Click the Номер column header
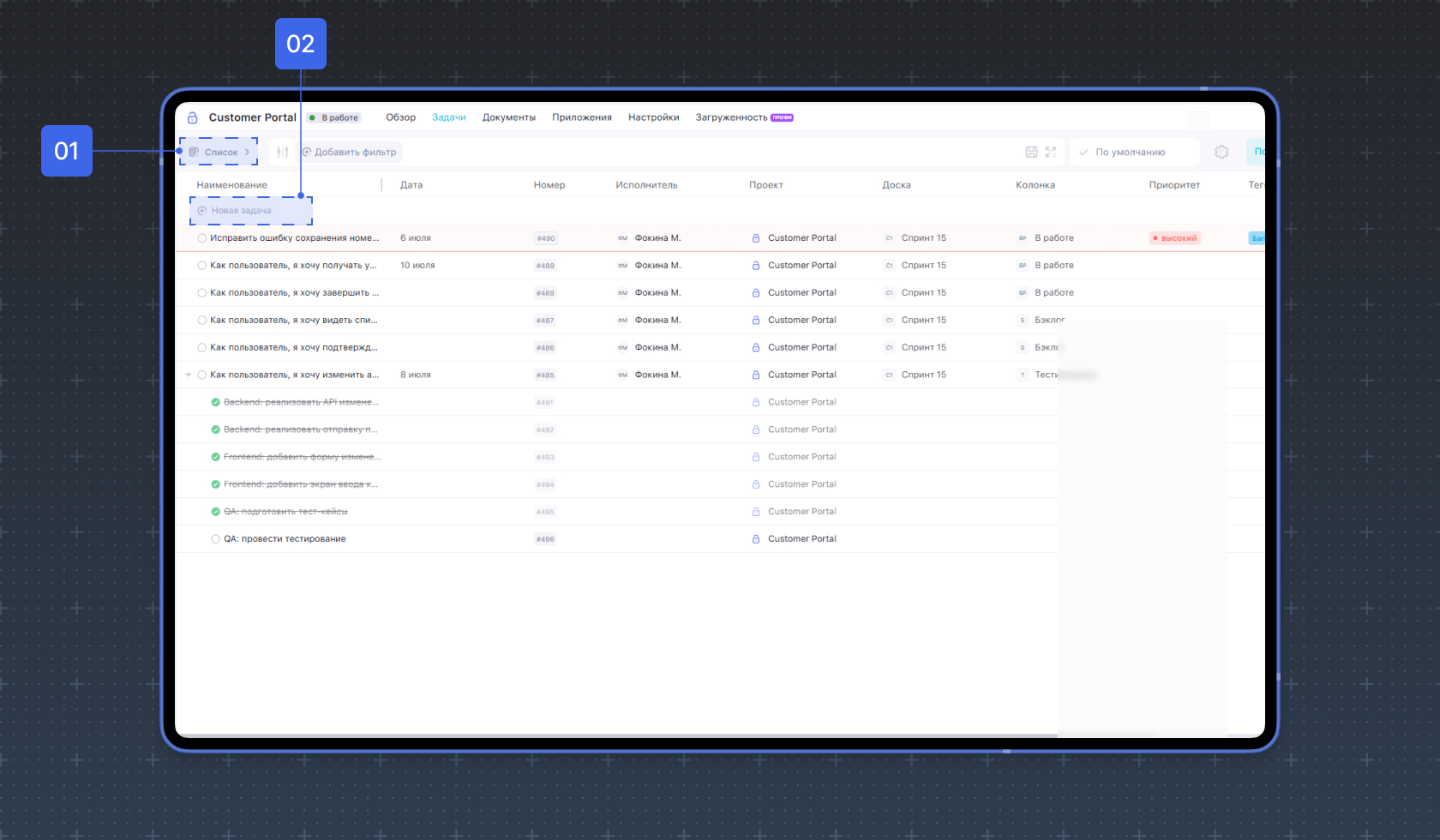Image resolution: width=1440 pixels, height=840 pixels. (549, 185)
